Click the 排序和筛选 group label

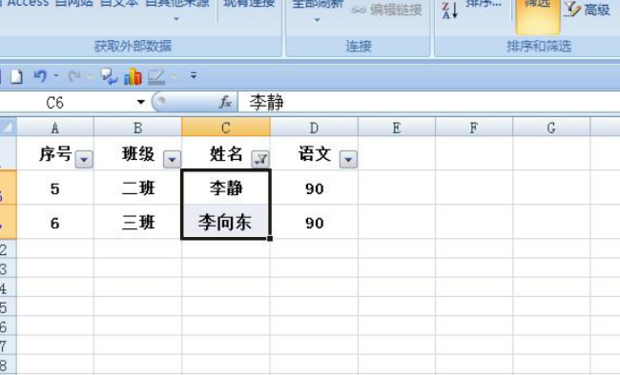point(539,46)
